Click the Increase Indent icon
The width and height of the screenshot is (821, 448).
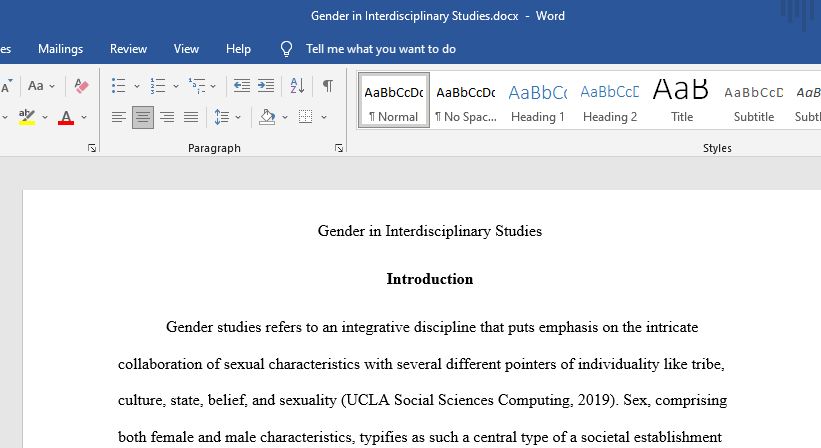[266, 85]
